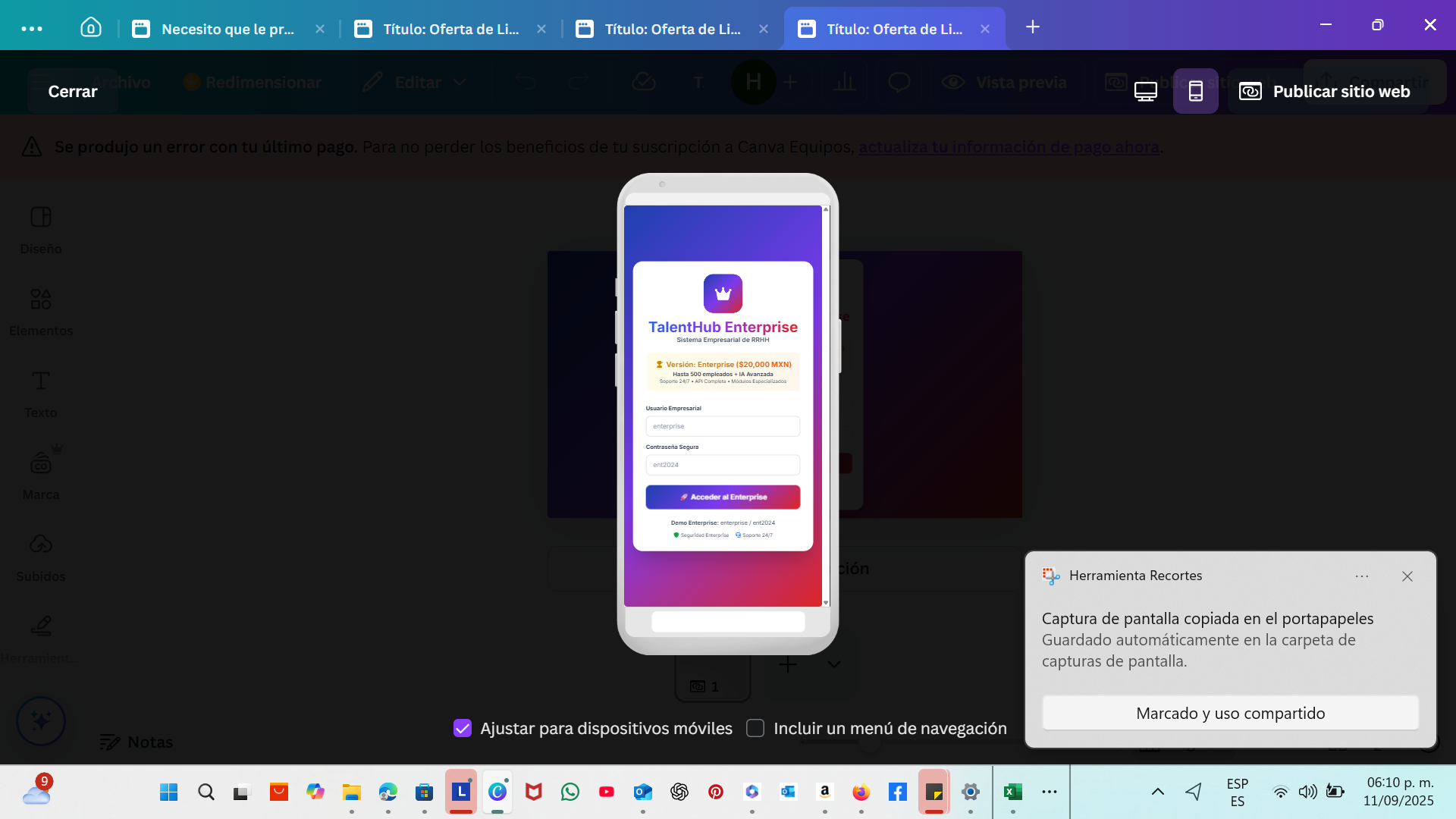The image size is (1456, 819).
Task: Click the payment error warning icon
Action: [x=32, y=146]
